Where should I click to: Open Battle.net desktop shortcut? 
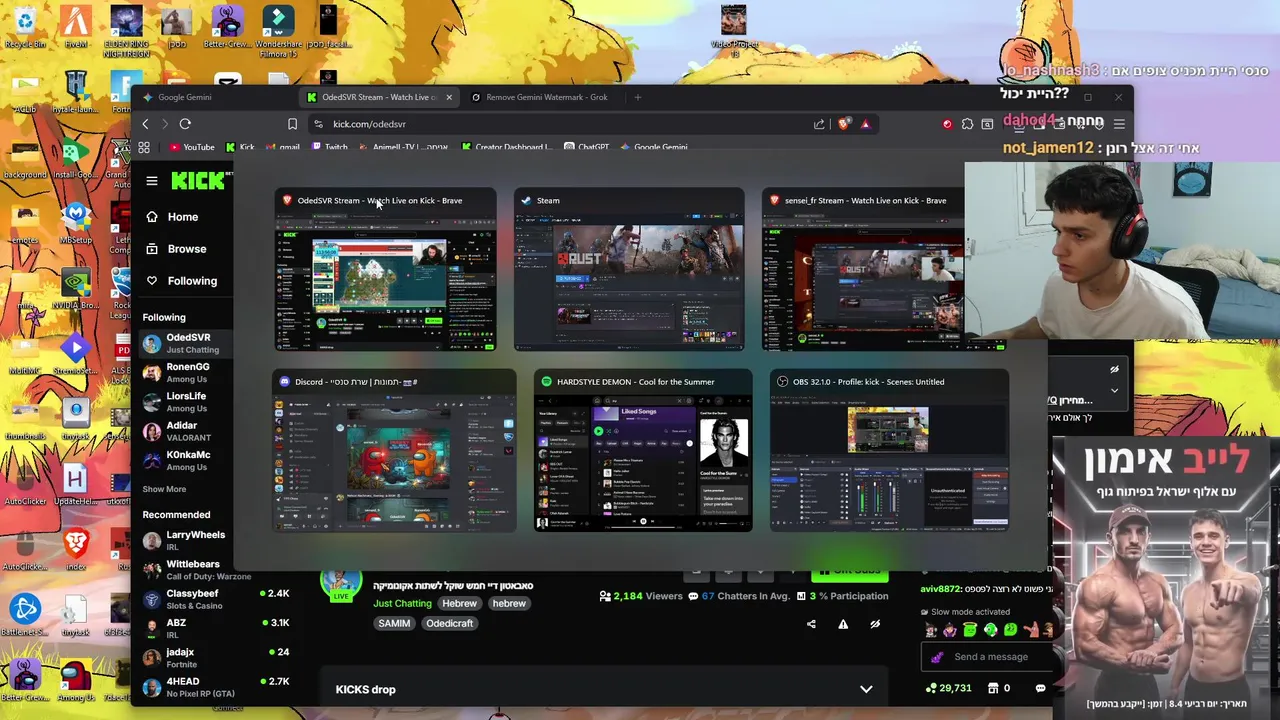click(25, 613)
